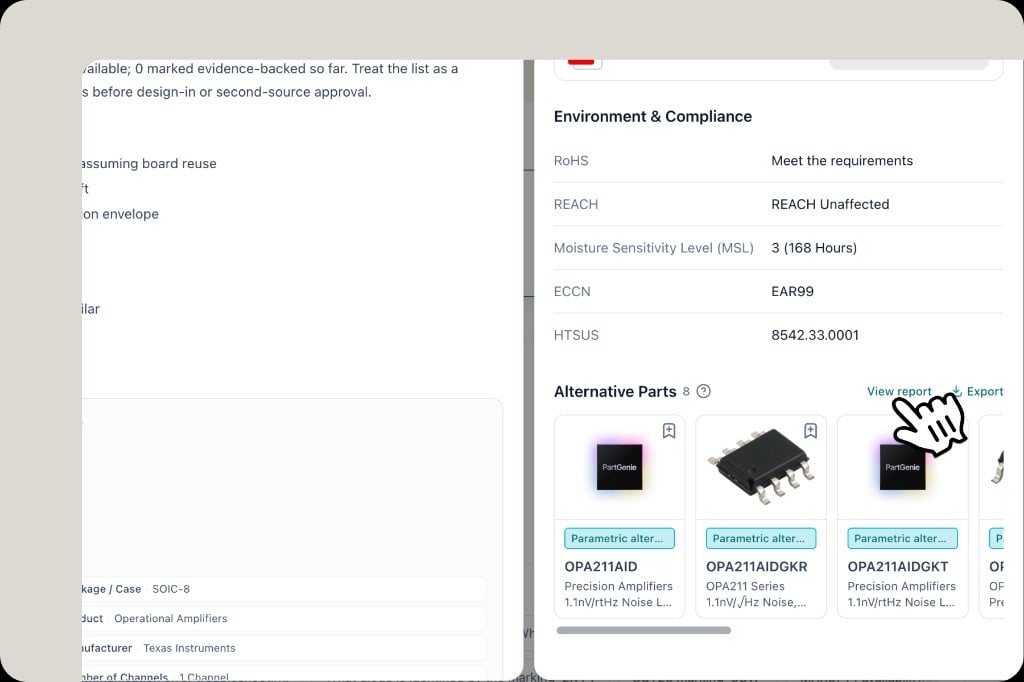Select Moisture Sensitivity Level (MSL) label

653,248
